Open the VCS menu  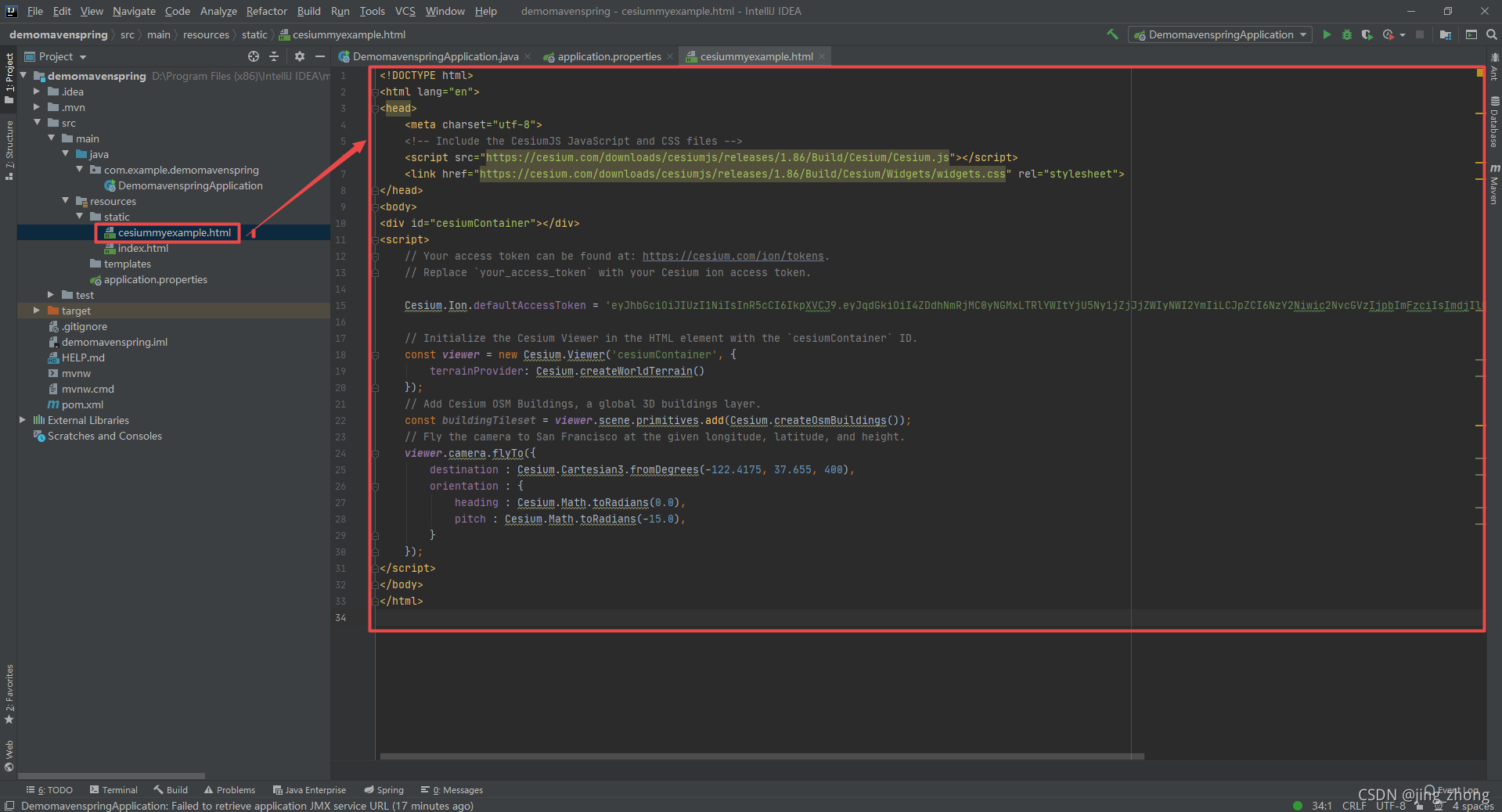405,11
